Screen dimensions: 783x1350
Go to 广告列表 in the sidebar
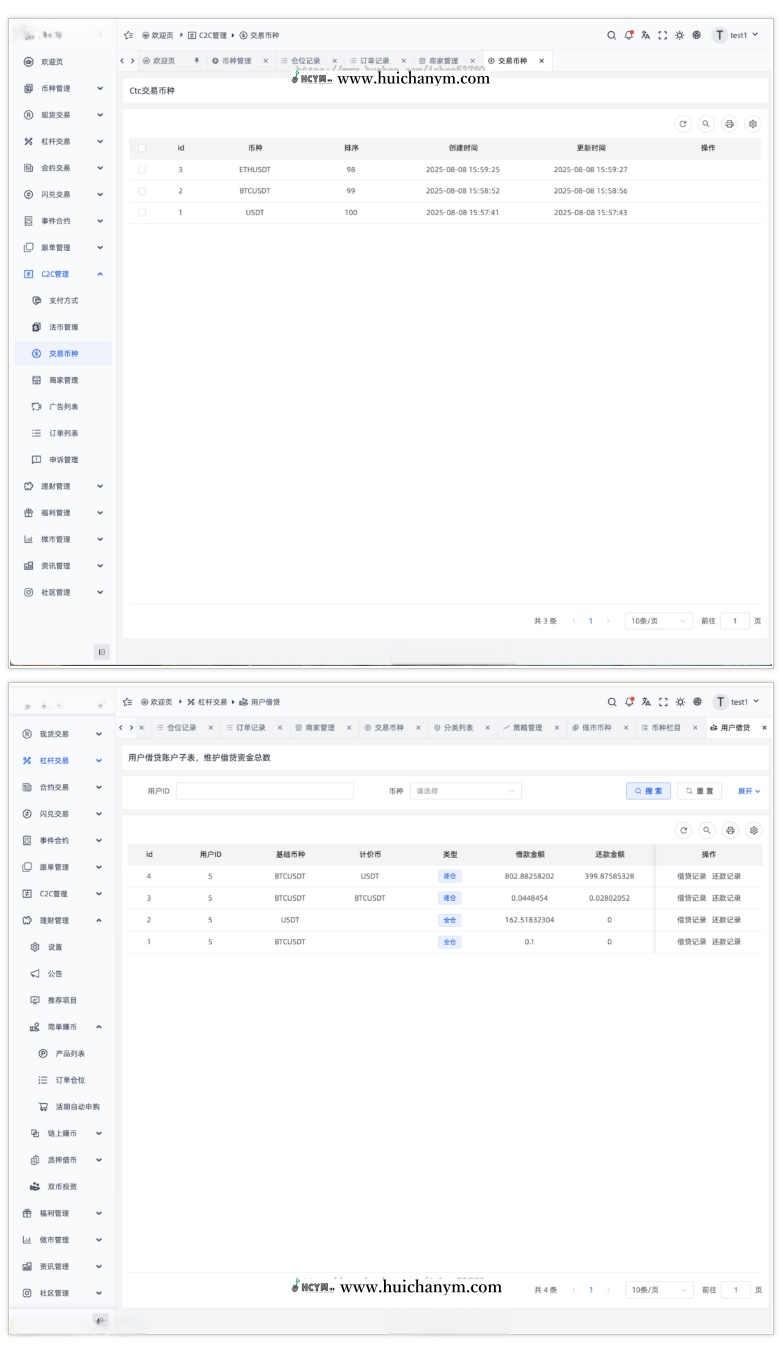coord(63,407)
